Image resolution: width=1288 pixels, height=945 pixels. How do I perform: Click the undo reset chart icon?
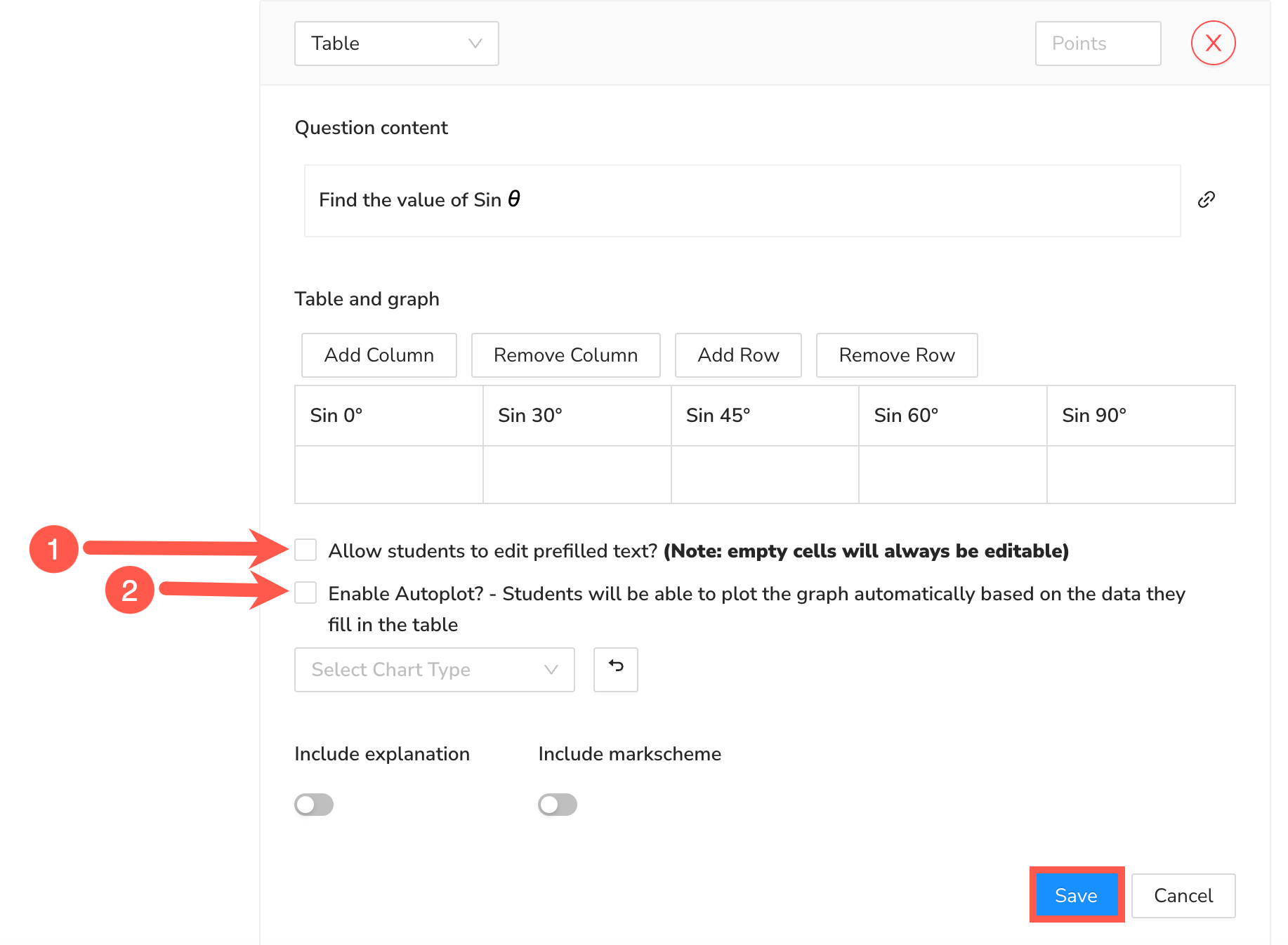(615, 669)
